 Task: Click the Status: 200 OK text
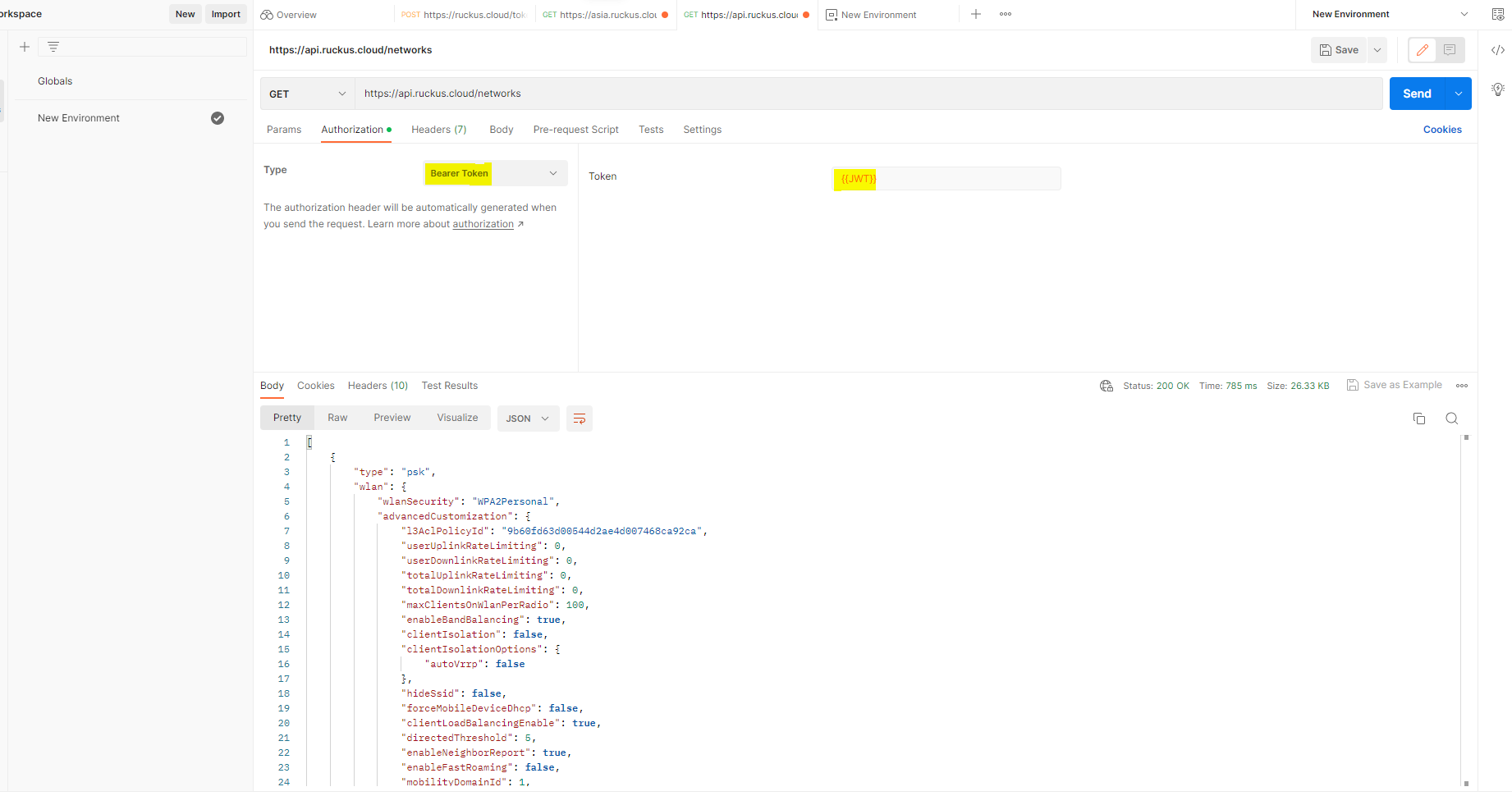point(1156,386)
